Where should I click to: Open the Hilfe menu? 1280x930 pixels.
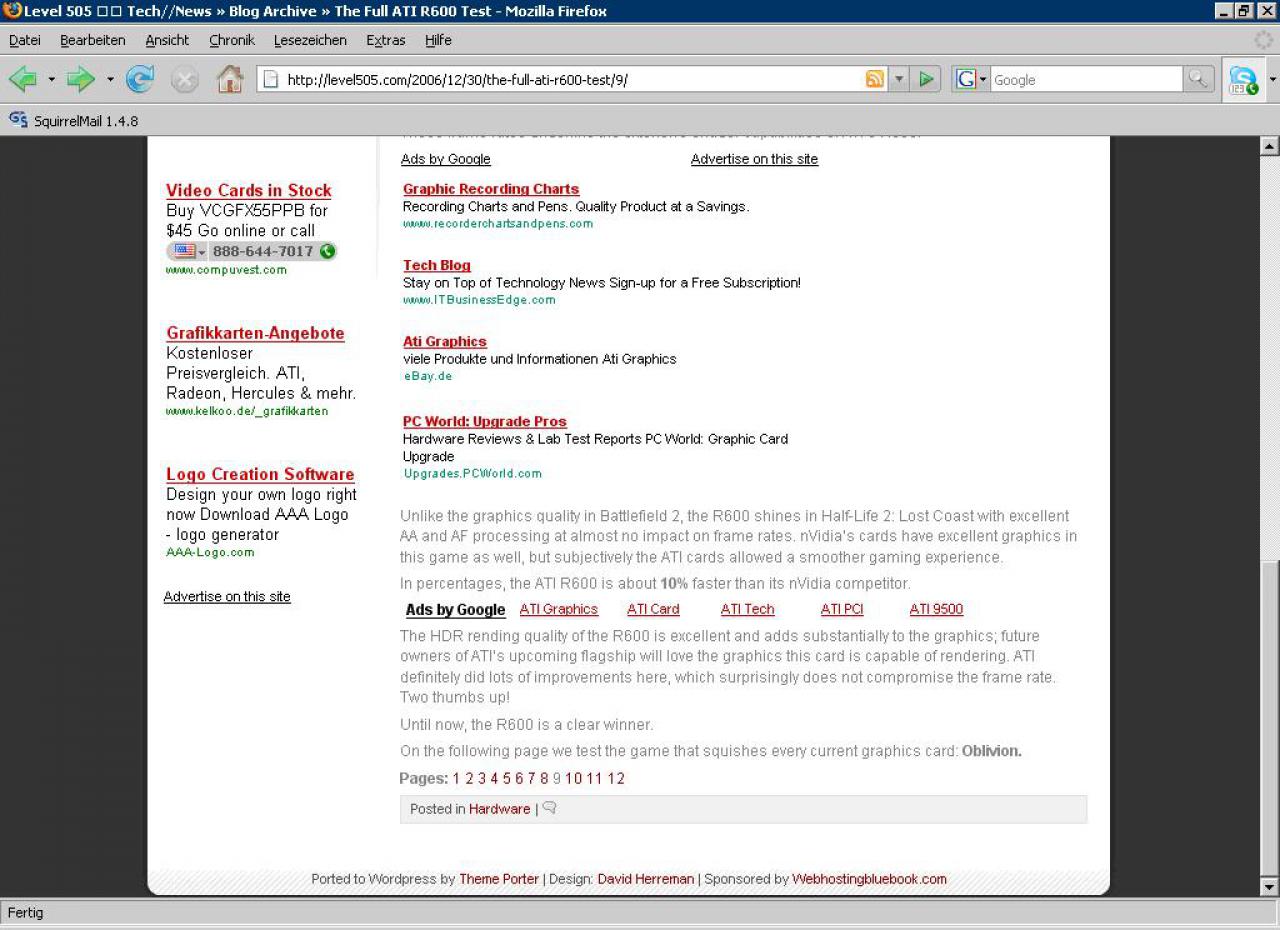tap(438, 40)
